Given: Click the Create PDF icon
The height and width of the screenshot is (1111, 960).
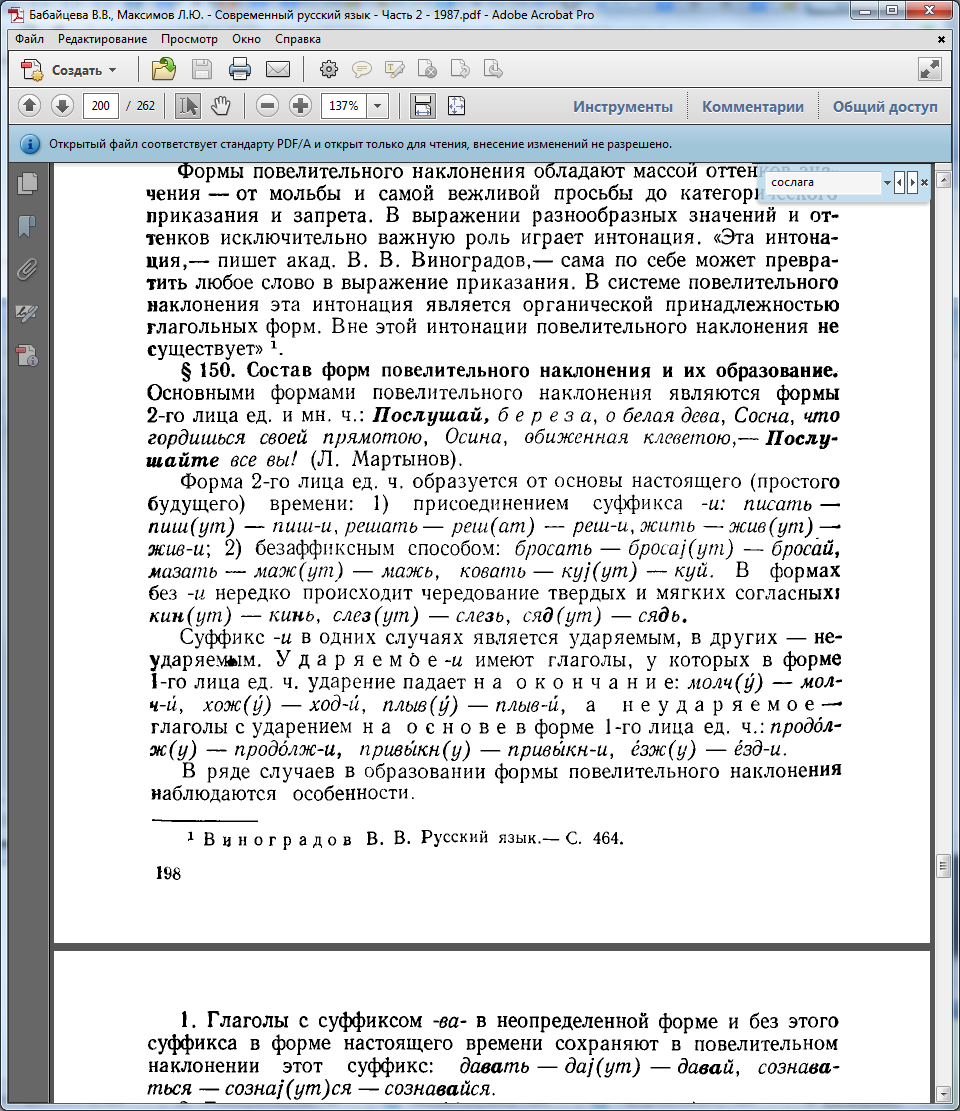Looking at the screenshot, I should [x=32, y=69].
